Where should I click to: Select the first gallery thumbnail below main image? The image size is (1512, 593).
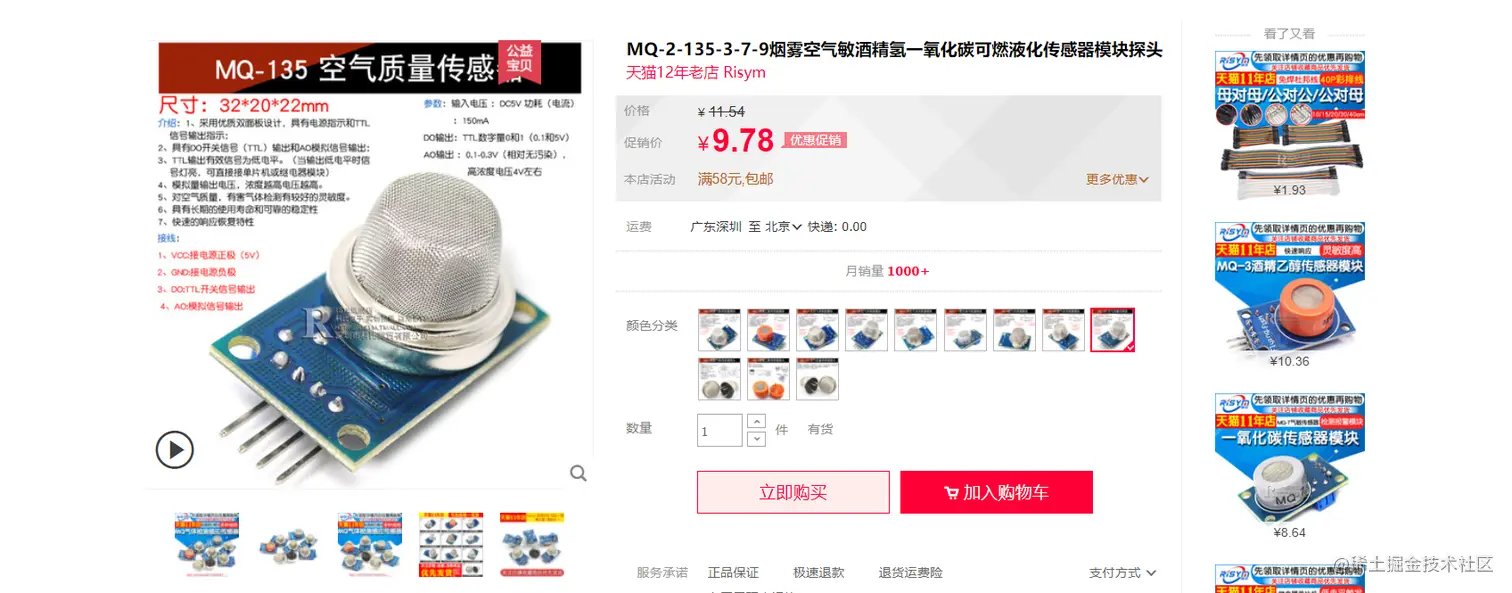pos(207,545)
